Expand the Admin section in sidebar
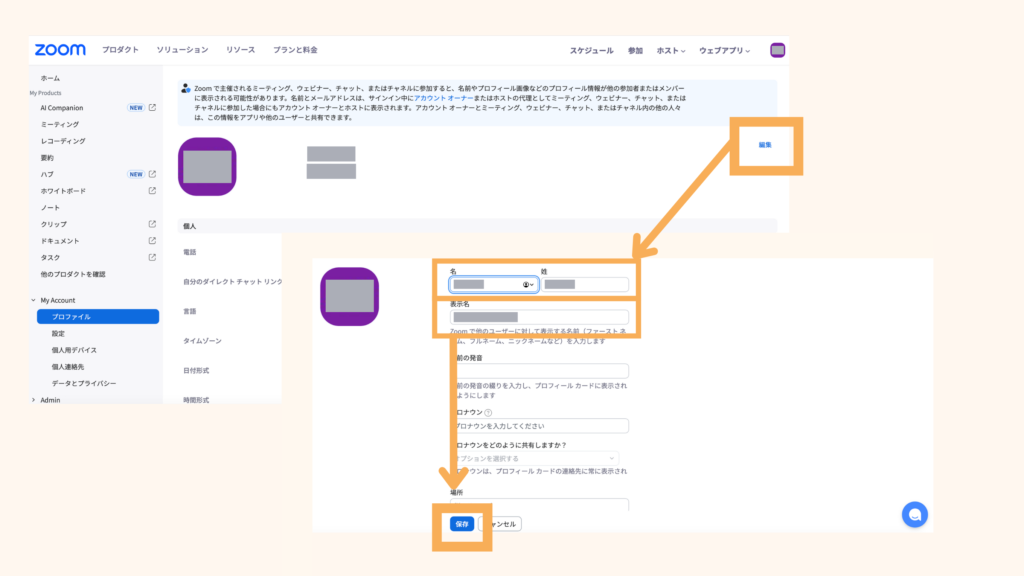This screenshot has width=1024, height=576. [33, 400]
